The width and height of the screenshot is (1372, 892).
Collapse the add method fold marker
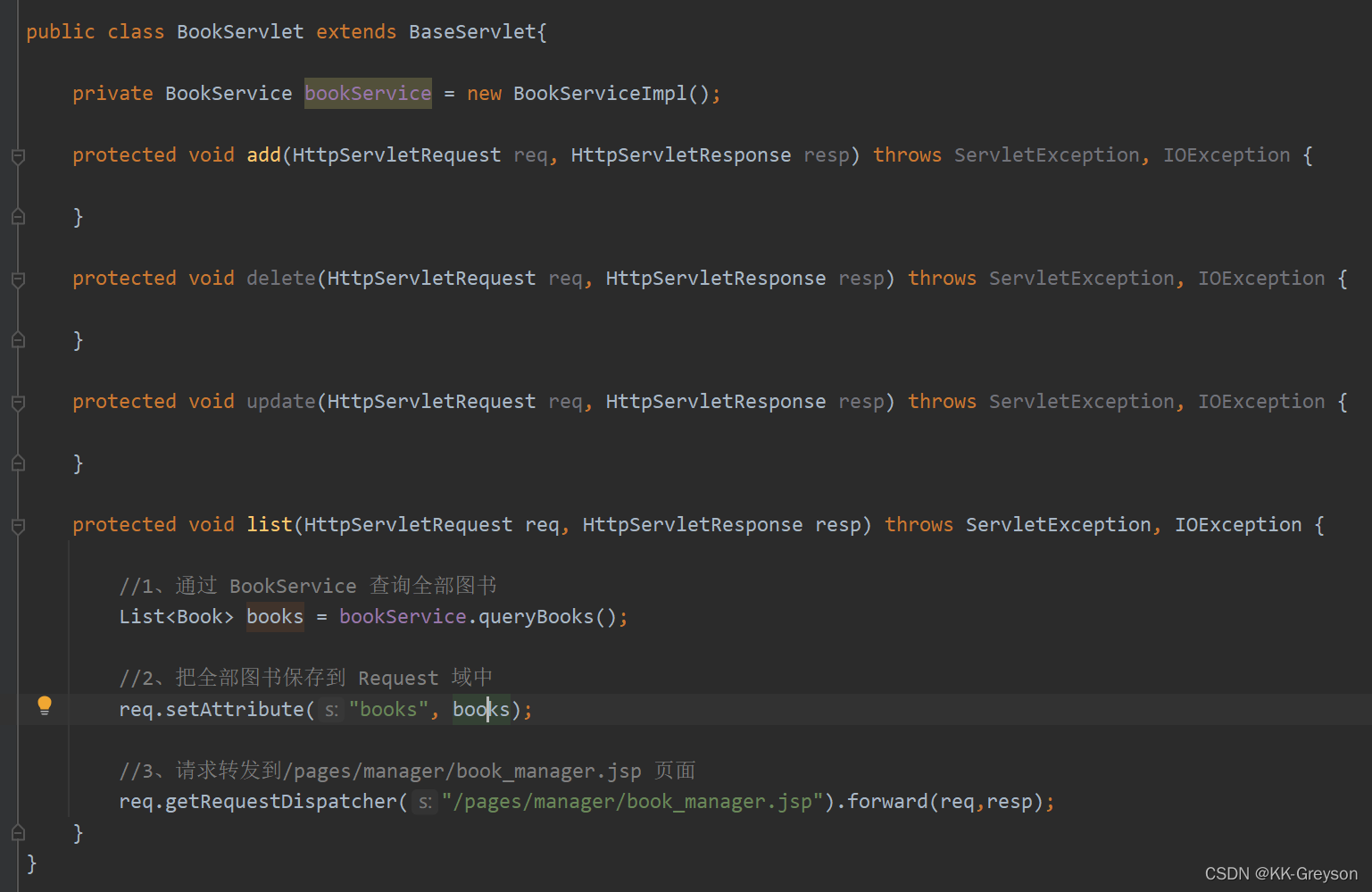pyautogui.click(x=18, y=157)
